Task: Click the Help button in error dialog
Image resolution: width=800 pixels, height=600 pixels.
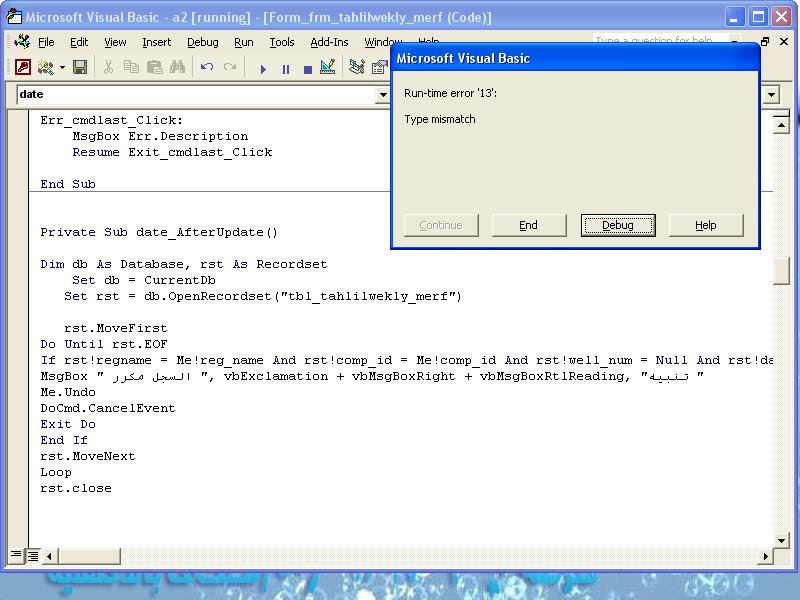Action: [706, 225]
